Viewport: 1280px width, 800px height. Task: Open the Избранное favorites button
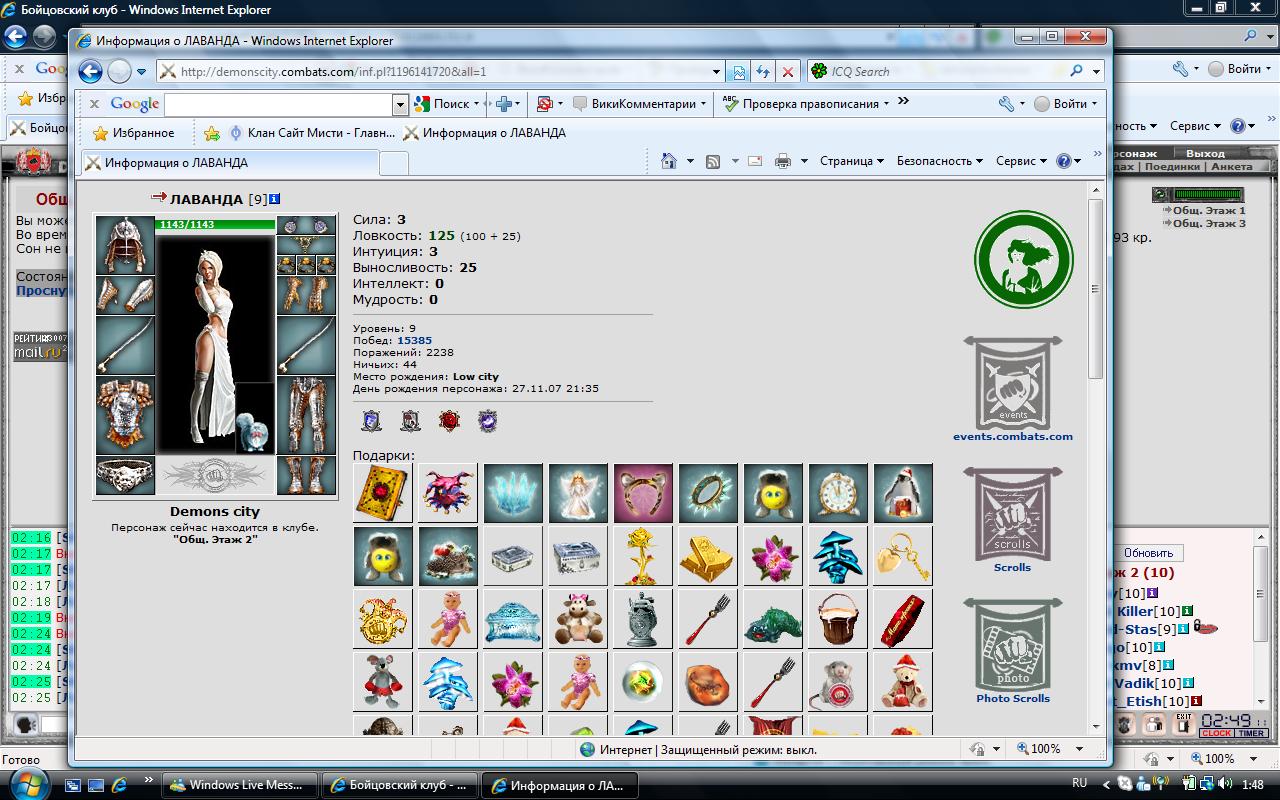[x=133, y=133]
